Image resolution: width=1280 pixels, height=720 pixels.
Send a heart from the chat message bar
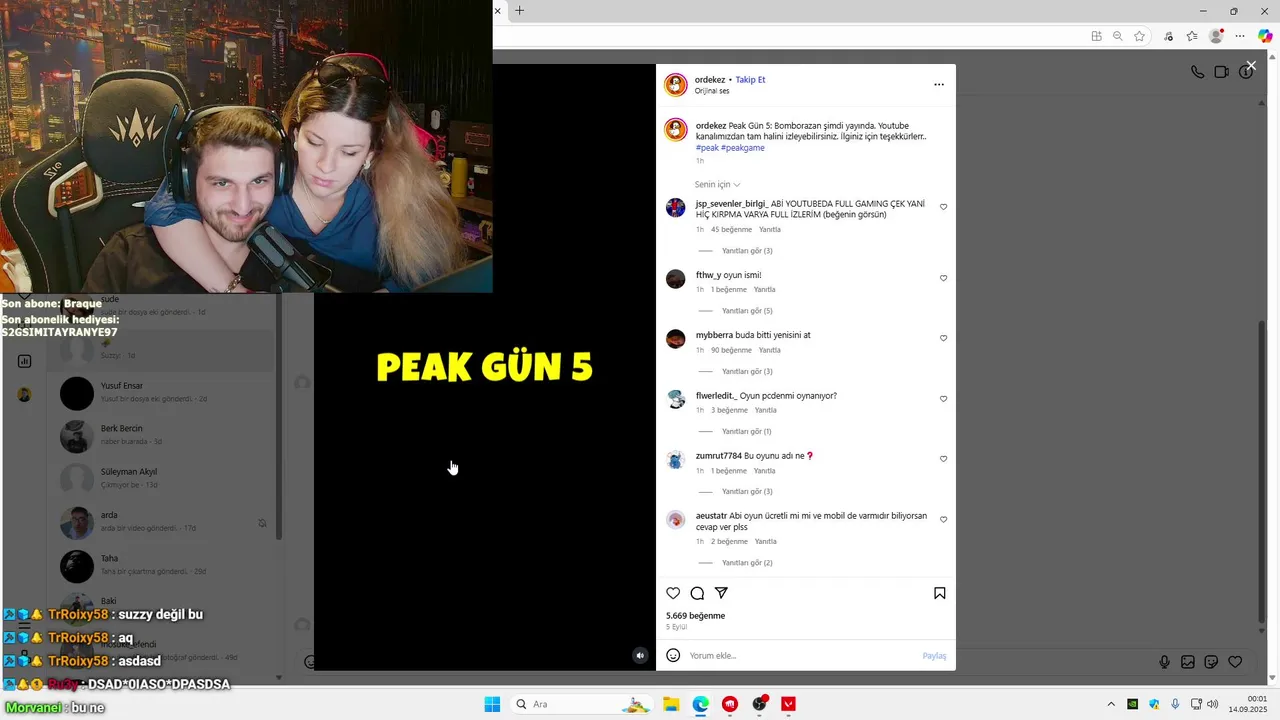click(1235, 662)
